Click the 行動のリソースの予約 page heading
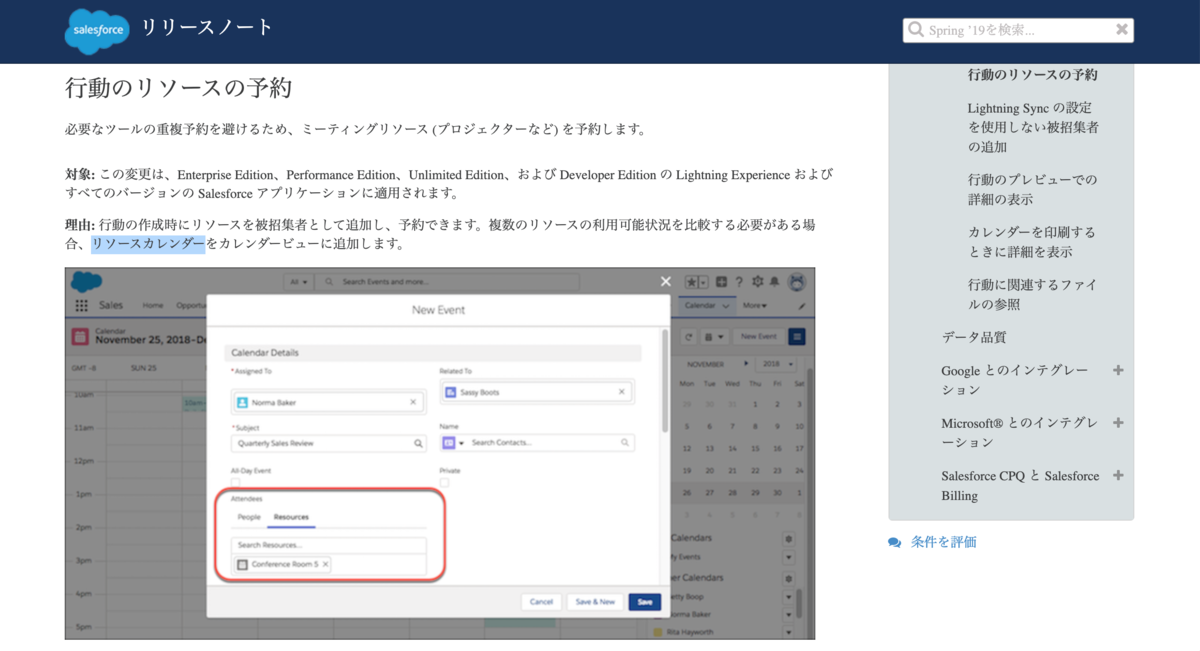The image size is (1200, 651). click(x=178, y=88)
